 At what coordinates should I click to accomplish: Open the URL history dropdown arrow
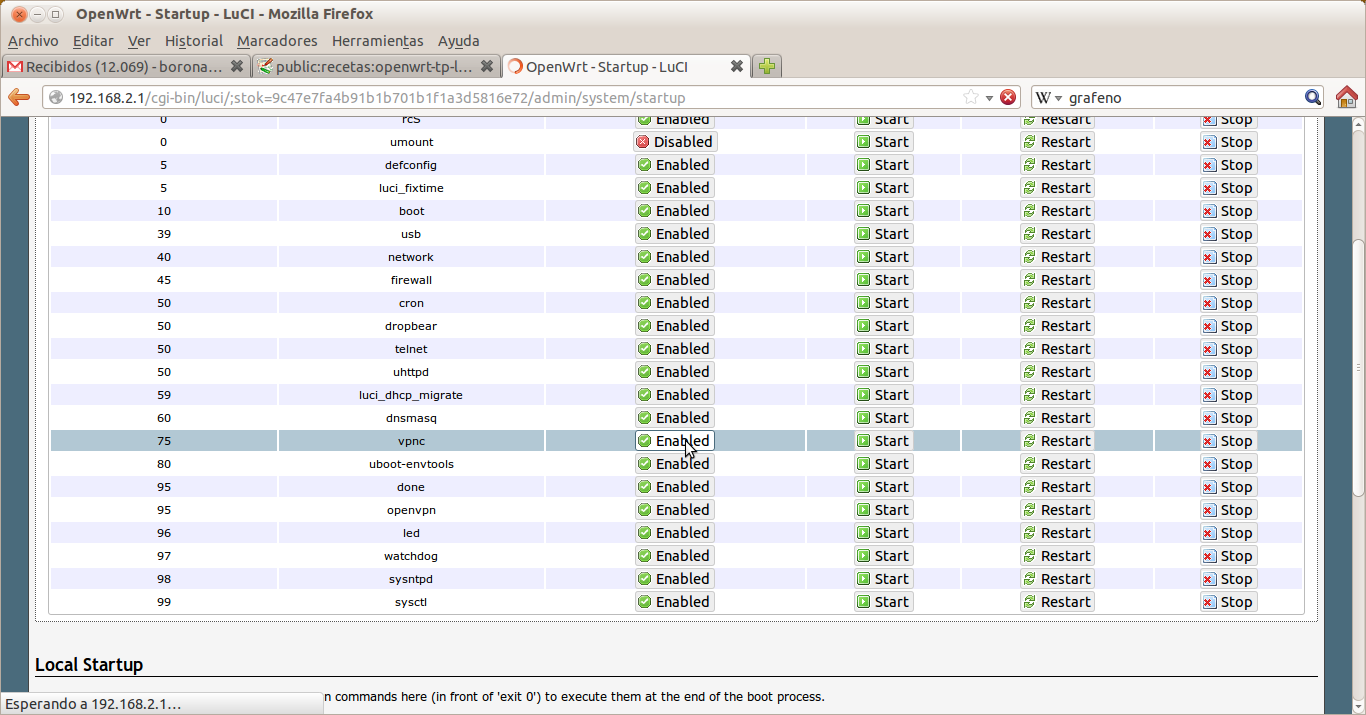pyautogui.click(x=989, y=97)
